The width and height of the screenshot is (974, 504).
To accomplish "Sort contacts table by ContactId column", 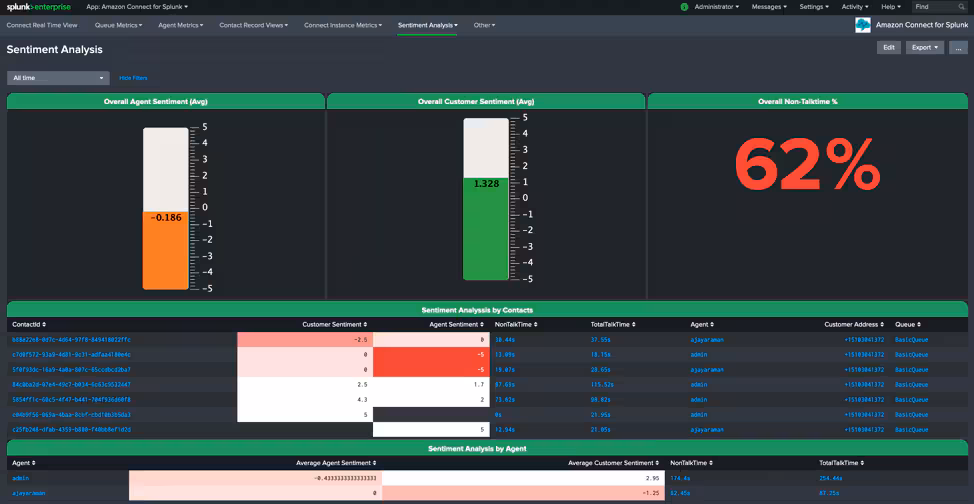I will pos(29,324).
